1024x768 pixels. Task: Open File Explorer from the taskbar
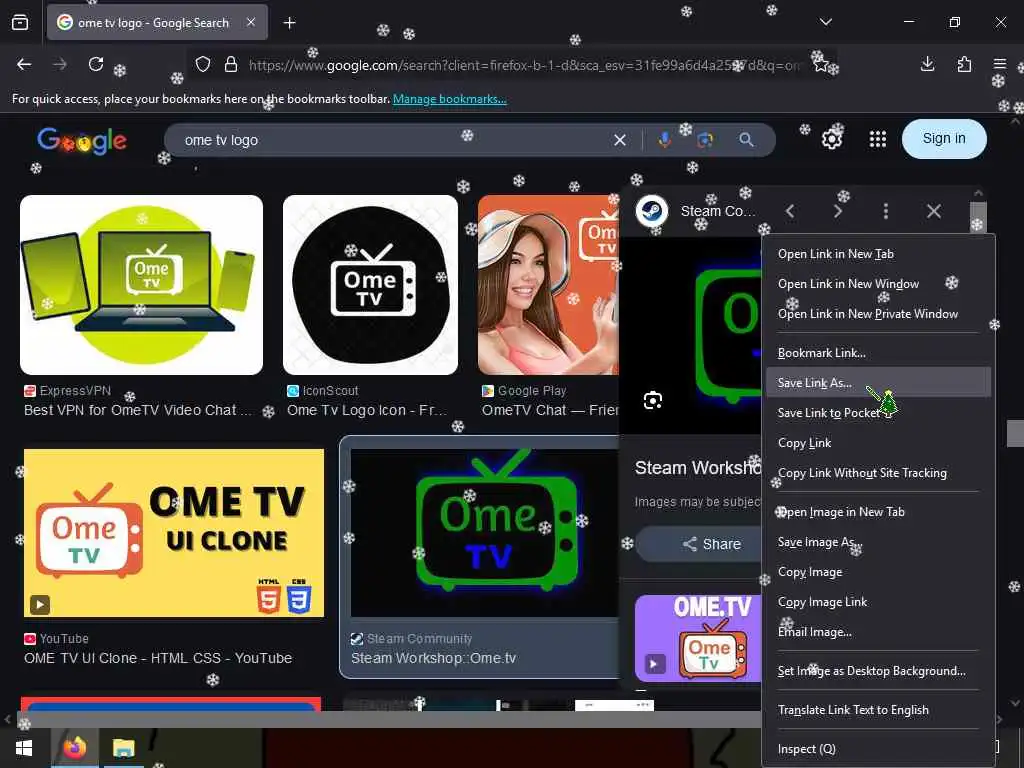click(x=123, y=748)
